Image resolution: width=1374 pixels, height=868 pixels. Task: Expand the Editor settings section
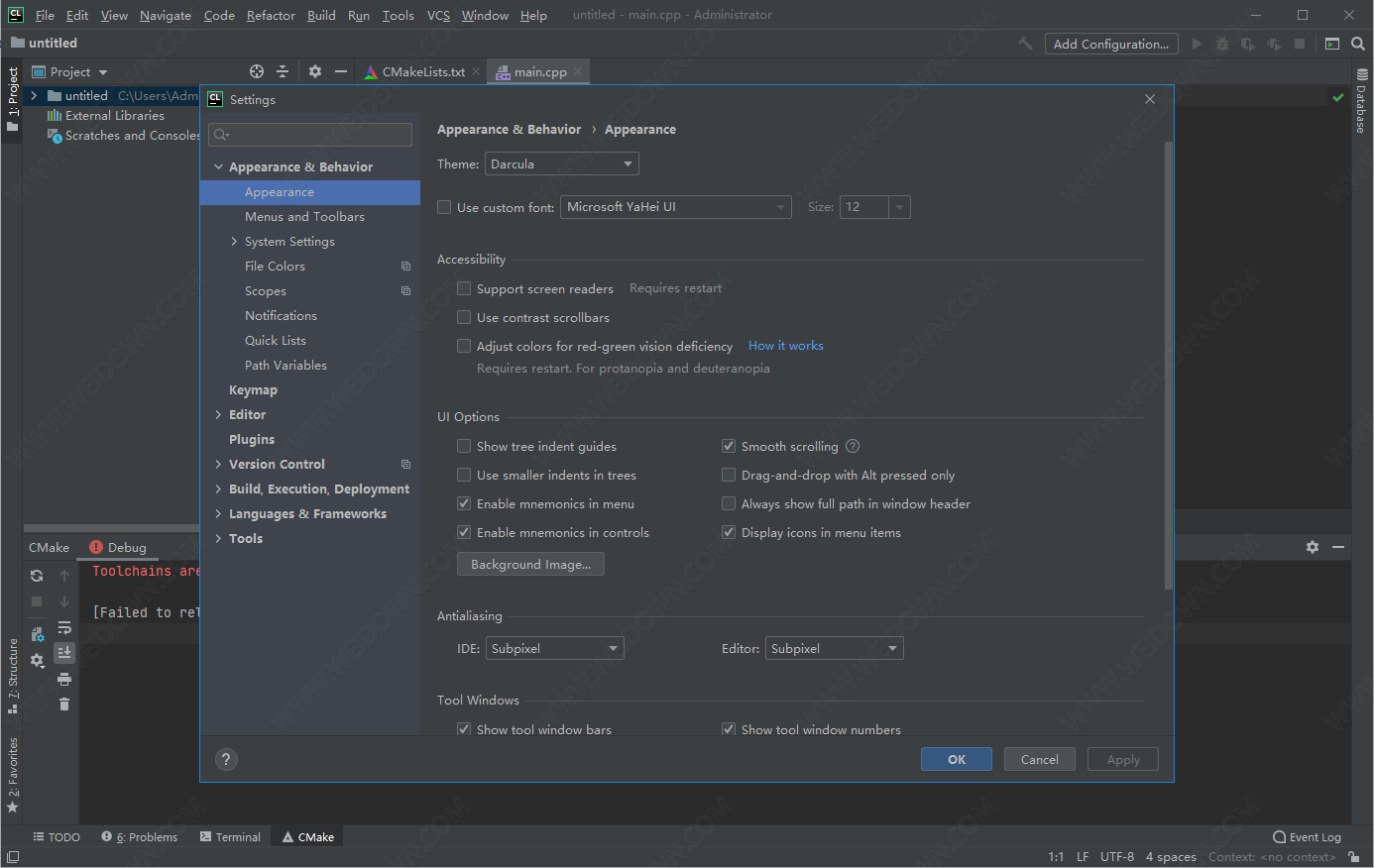point(218,414)
